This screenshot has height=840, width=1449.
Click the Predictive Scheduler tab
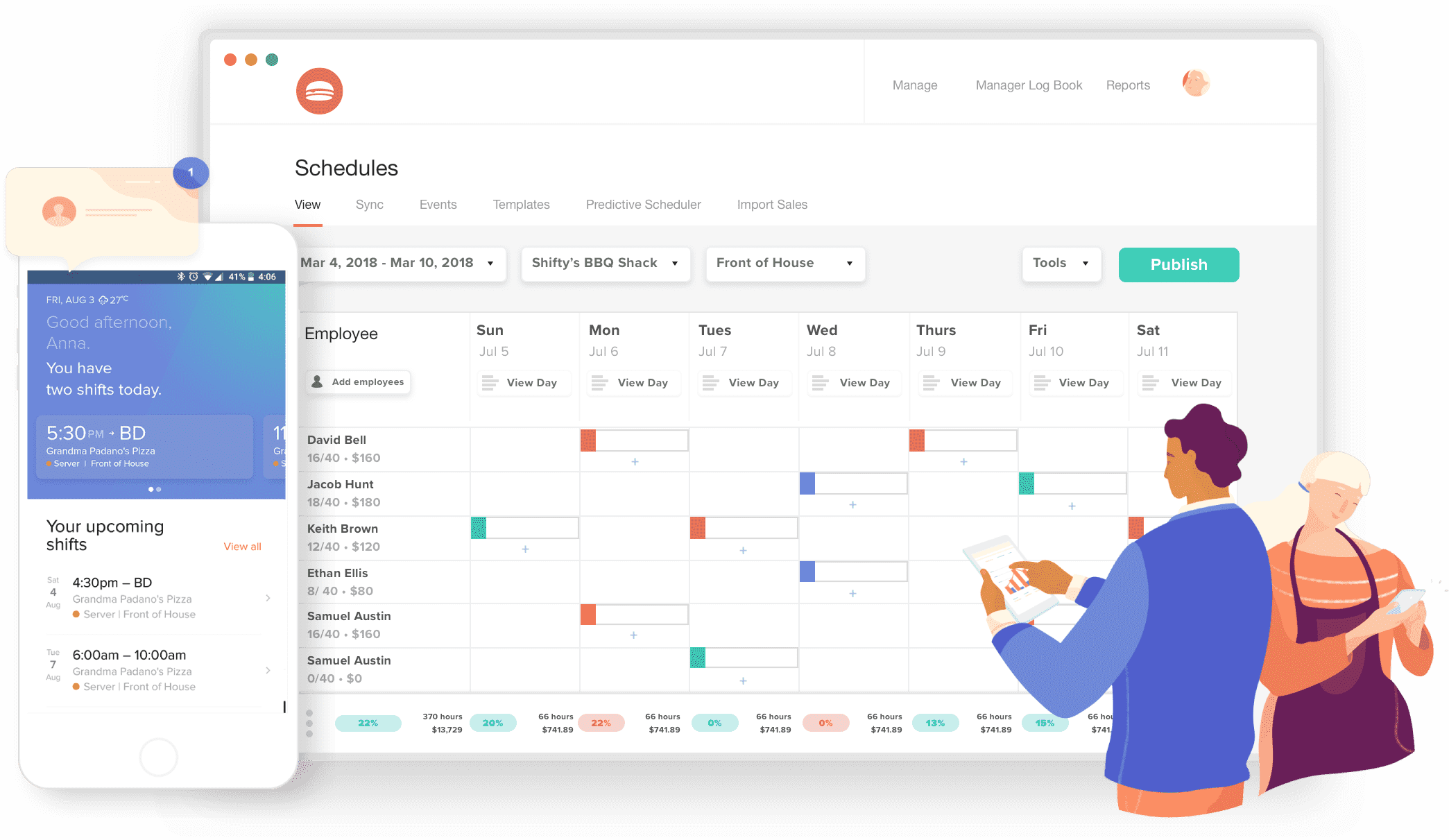click(642, 205)
